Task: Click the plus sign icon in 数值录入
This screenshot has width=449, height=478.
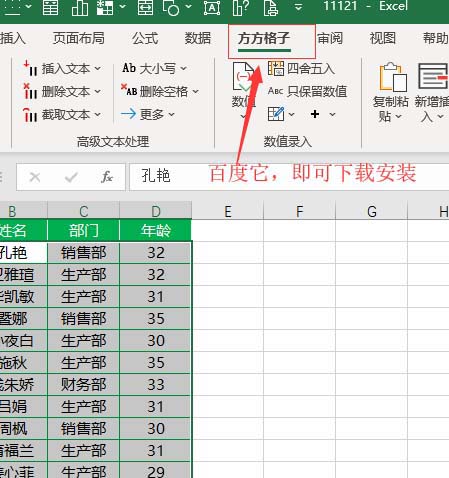Action: pyautogui.click(x=315, y=114)
